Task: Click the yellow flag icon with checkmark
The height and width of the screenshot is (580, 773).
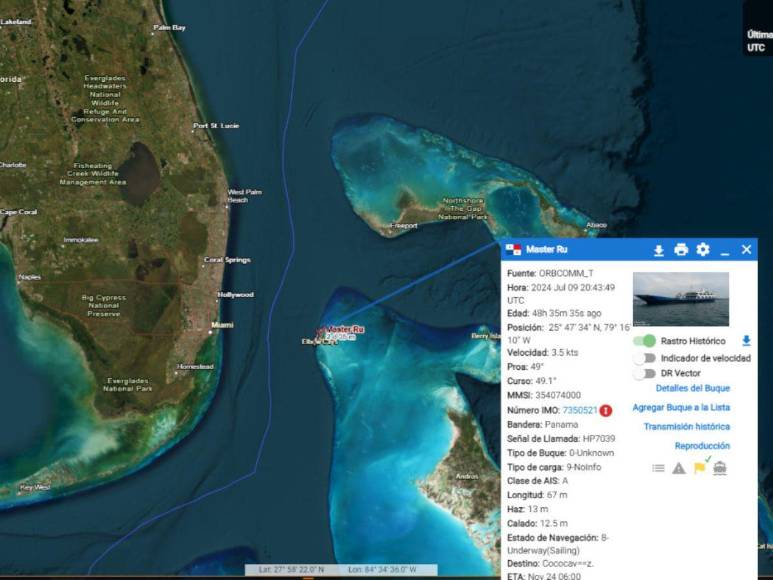Action: pos(700,466)
